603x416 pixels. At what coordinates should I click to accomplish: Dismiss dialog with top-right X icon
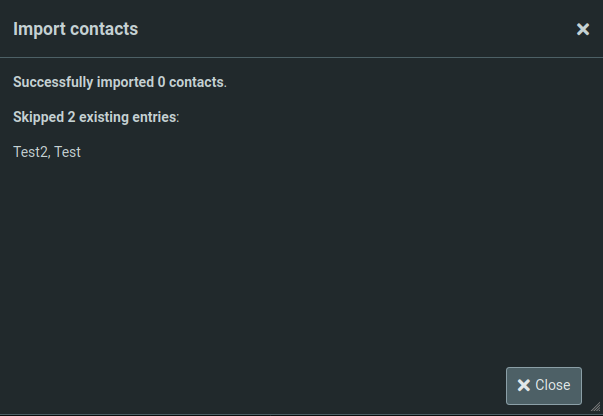pyautogui.click(x=583, y=29)
